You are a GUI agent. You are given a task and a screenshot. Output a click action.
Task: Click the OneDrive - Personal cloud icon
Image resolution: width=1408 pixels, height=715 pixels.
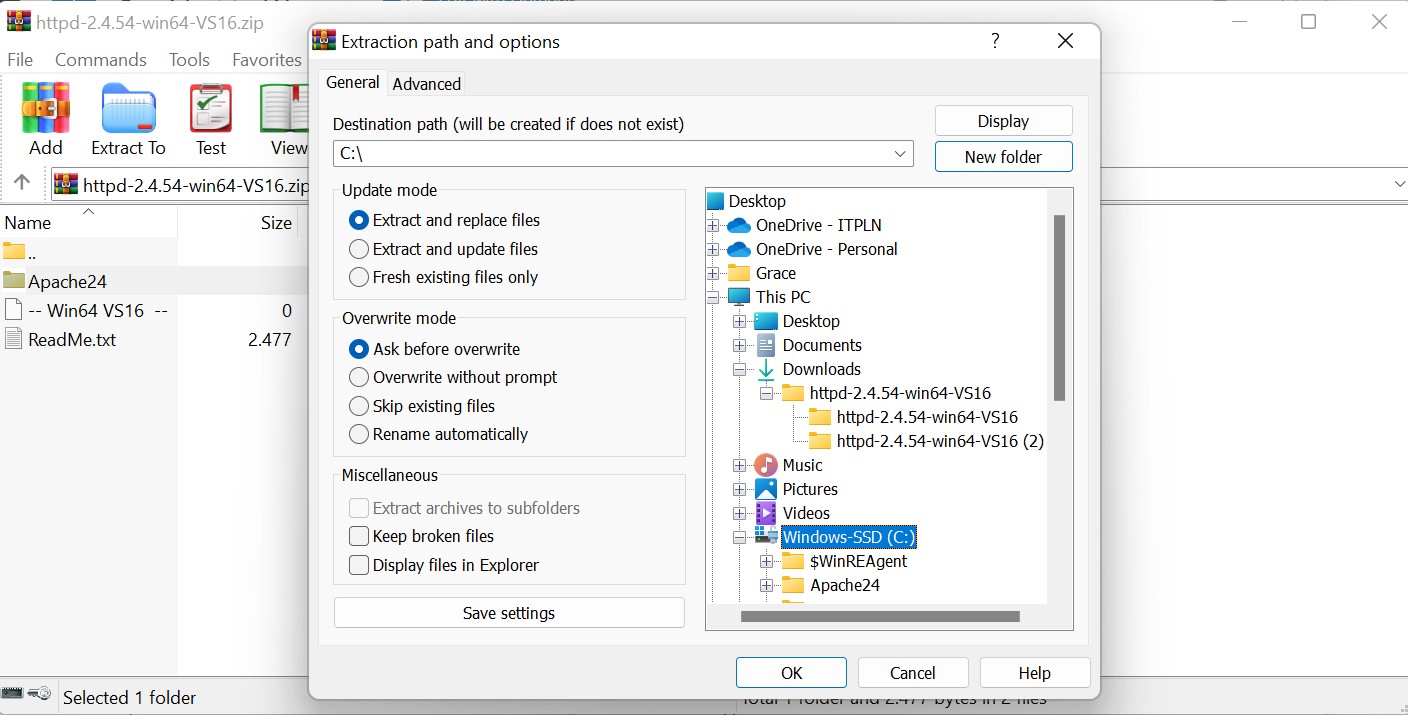click(739, 249)
